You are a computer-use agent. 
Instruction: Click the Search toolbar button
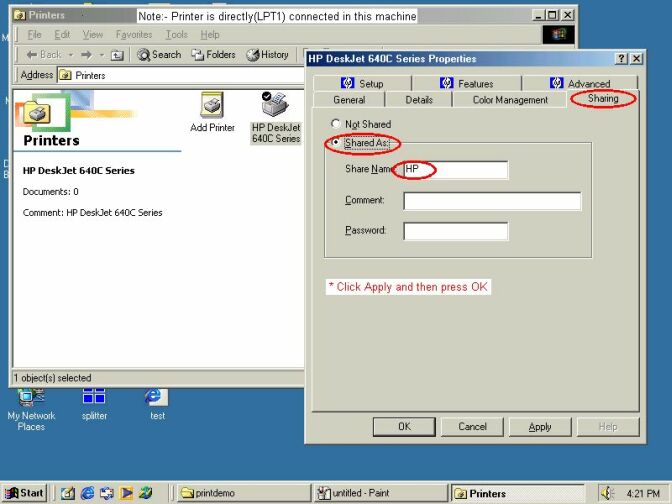tap(159, 55)
